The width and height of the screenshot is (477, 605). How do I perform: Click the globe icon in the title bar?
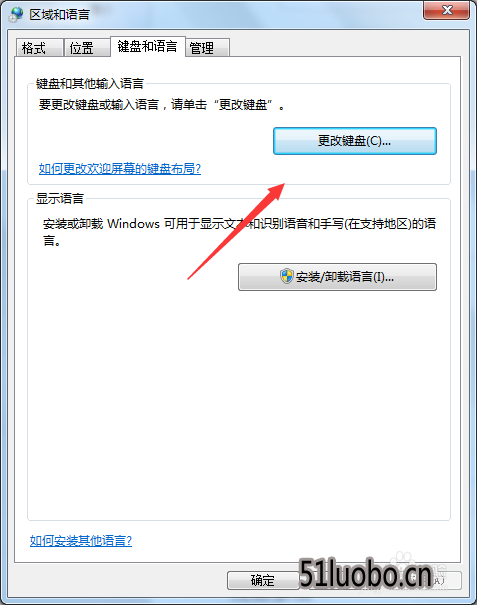tap(16, 14)
